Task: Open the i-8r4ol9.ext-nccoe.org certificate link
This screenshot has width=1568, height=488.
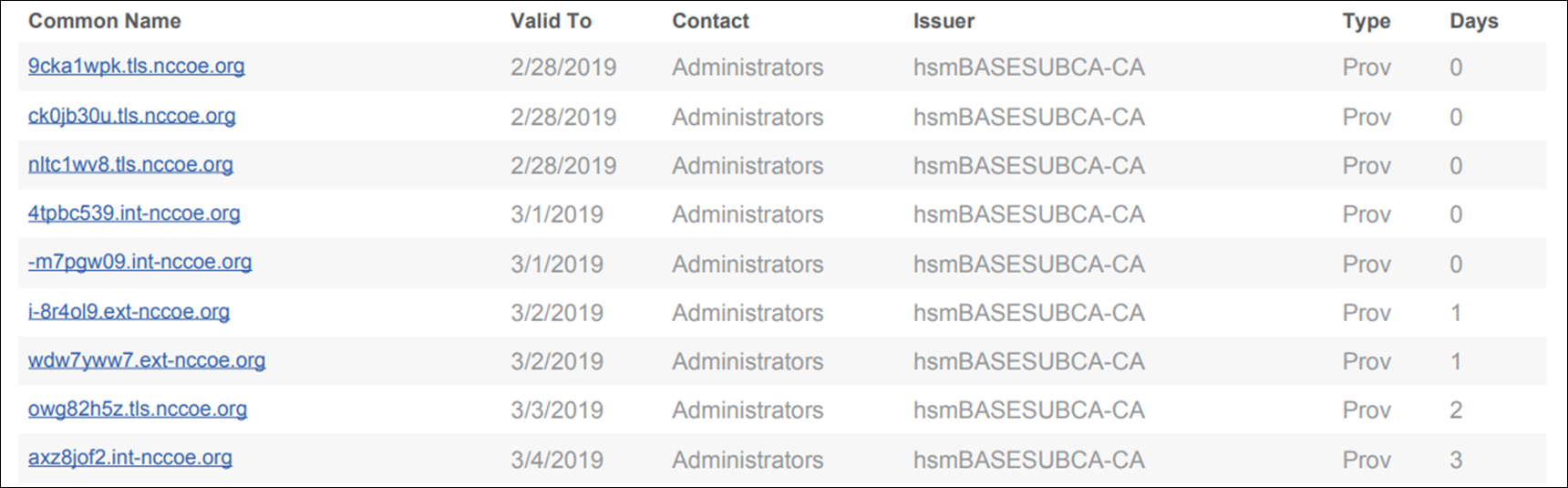Action: 129,312
